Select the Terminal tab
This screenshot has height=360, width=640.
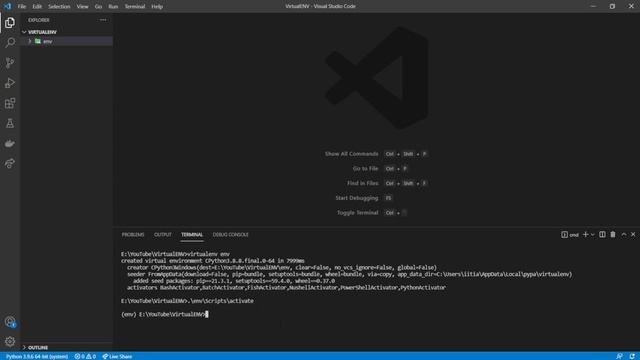point(192,235)
